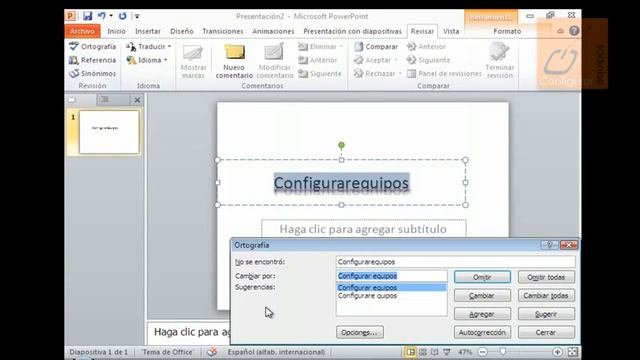Select suggestion 'Configurar equipos'

click(x=391, y=287)
